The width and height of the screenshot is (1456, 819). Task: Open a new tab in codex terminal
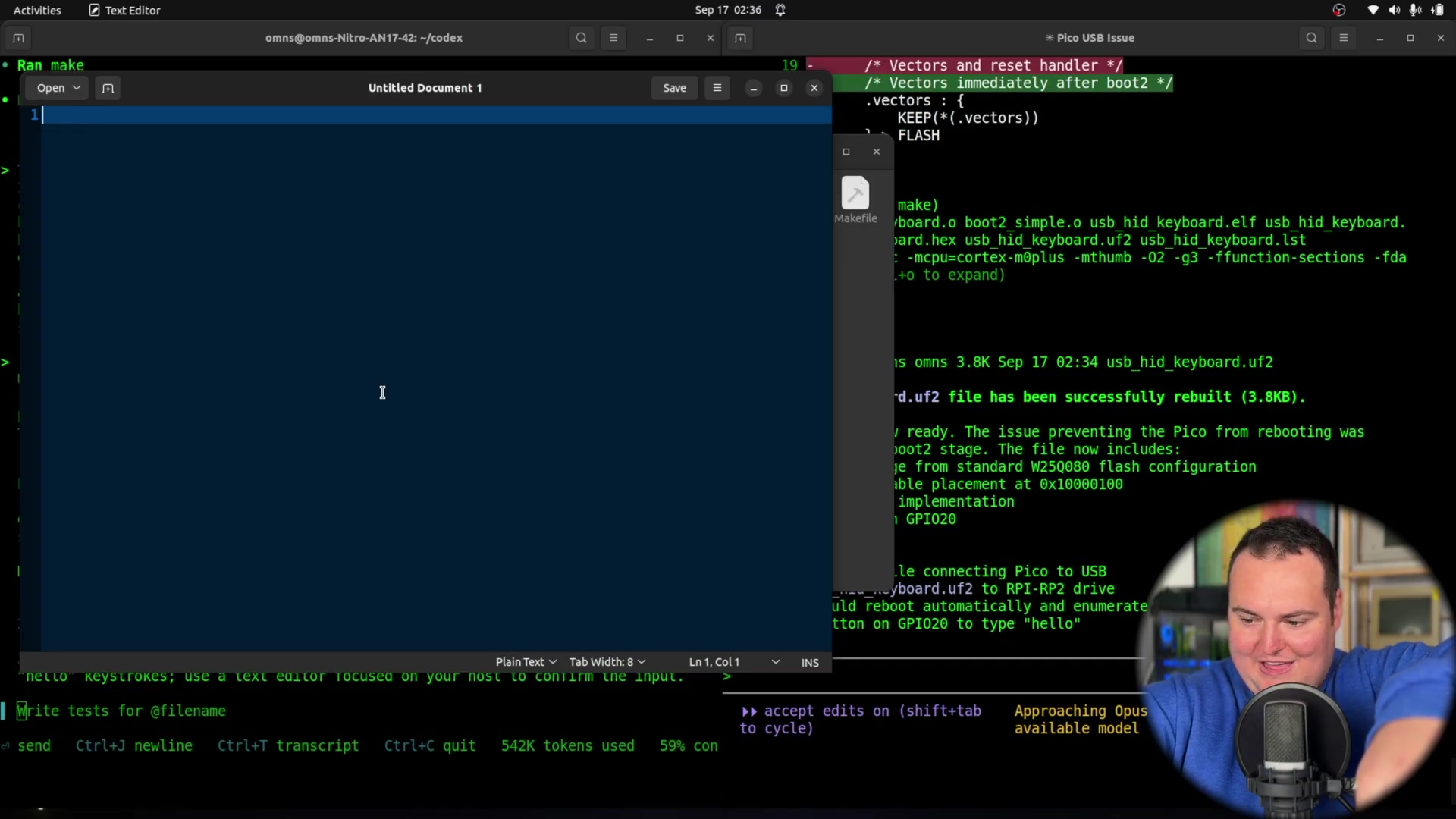click(x=19, y=38)
